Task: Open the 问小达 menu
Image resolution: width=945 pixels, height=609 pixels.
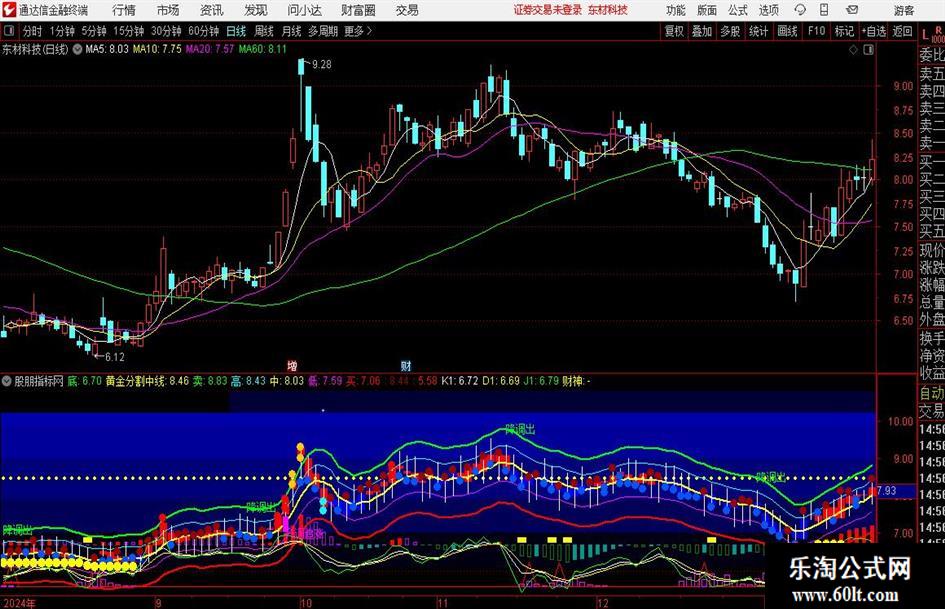Action: click(x=304, y=10)
